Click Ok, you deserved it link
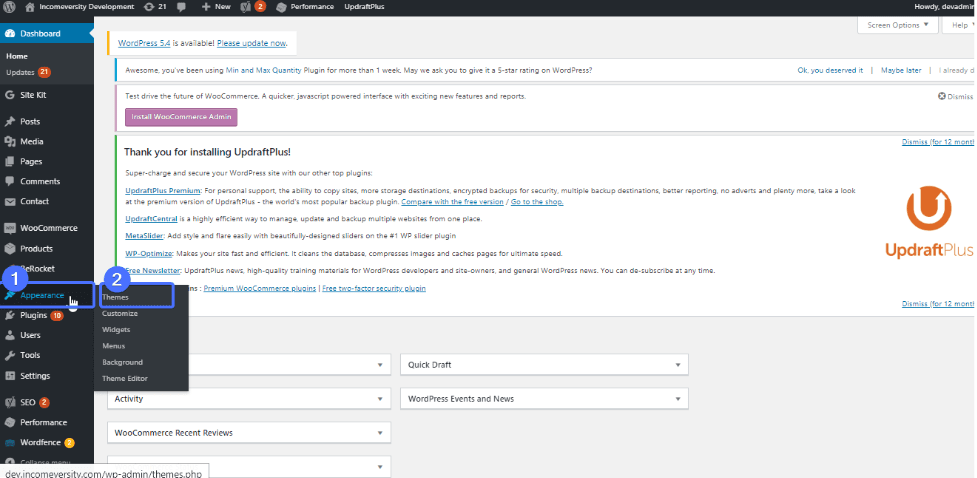Viewport: 977px width, 478px height. [x=830, y=70]
